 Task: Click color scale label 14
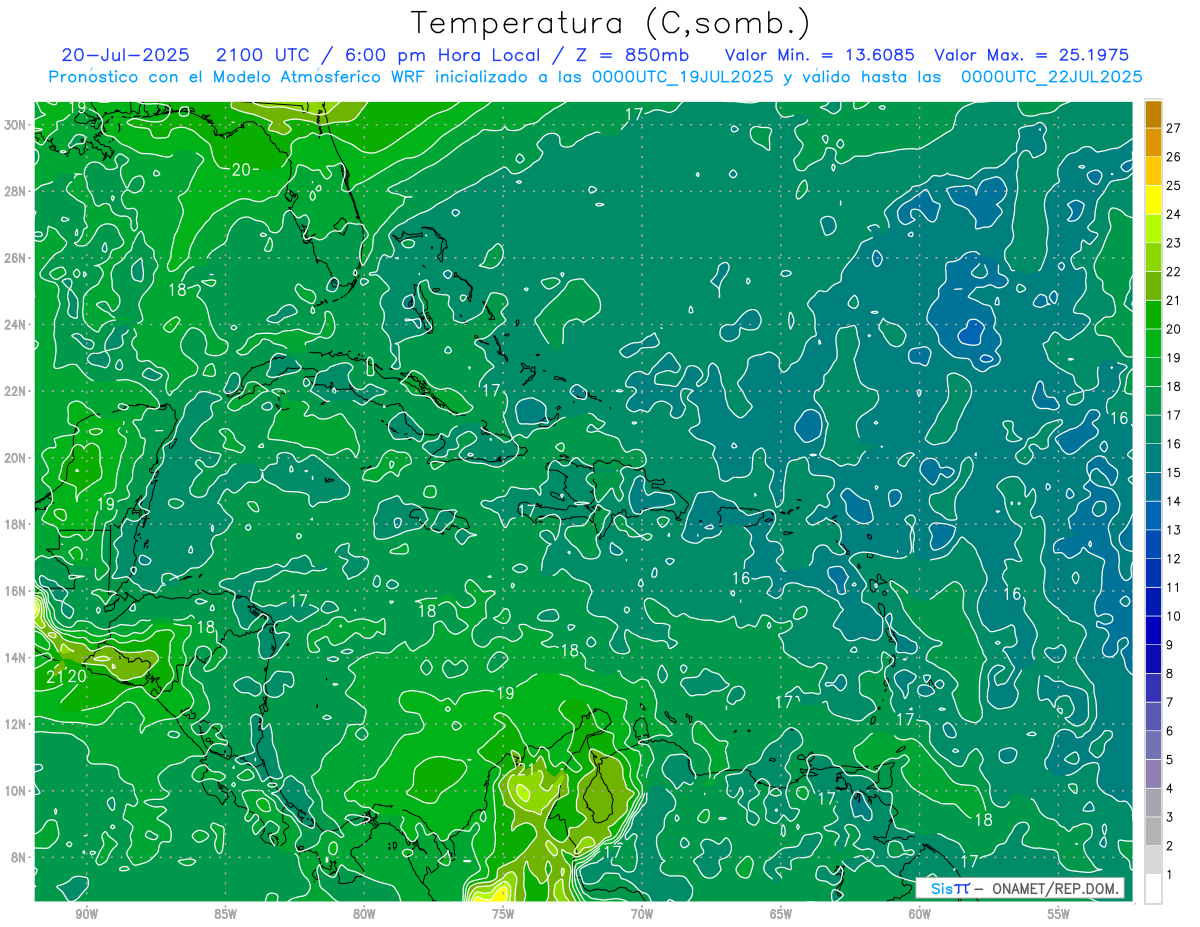tap(1174, 501)
